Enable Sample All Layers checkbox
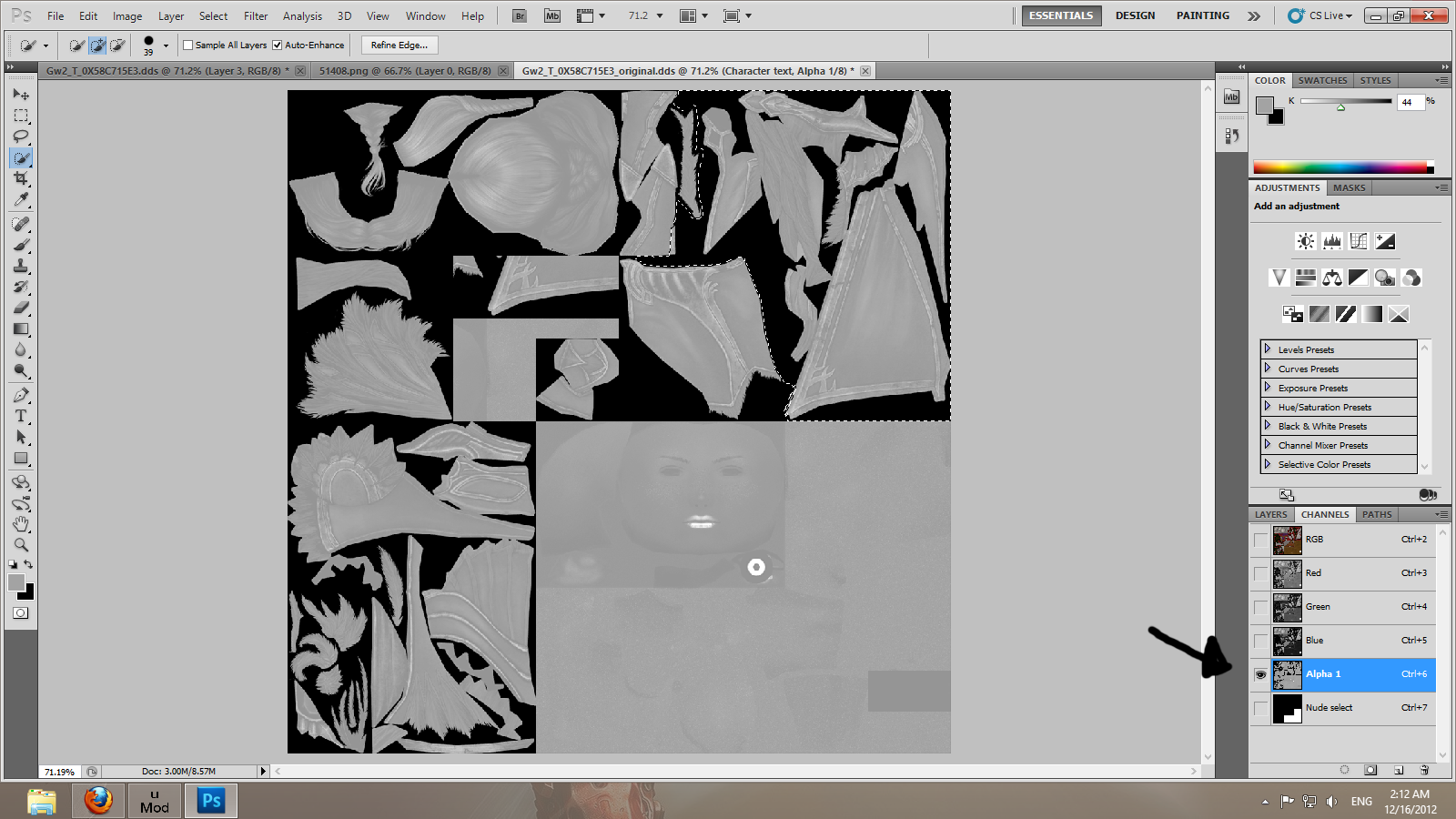1456x819 pixels. (x=188, y=45)
